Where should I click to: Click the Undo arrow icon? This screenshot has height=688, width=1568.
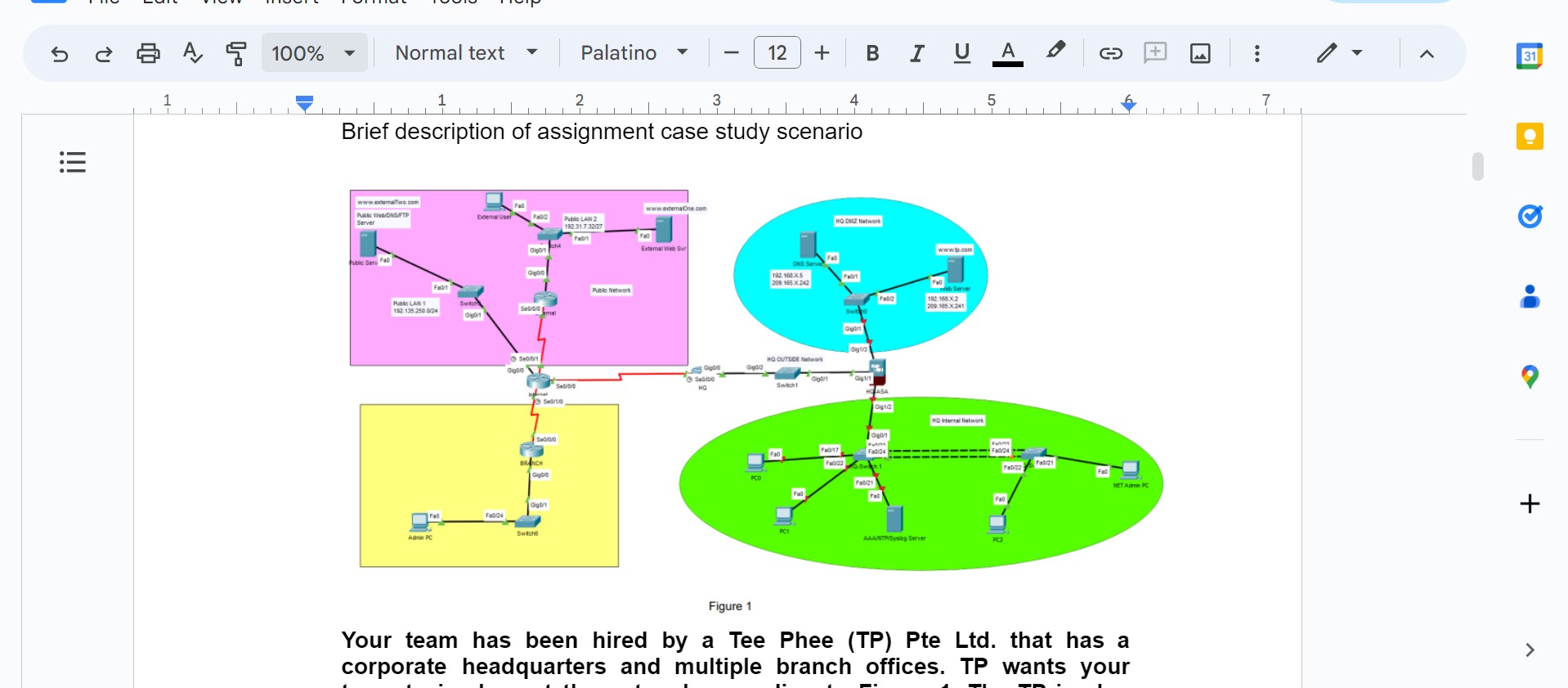click(x=59, y=54)
